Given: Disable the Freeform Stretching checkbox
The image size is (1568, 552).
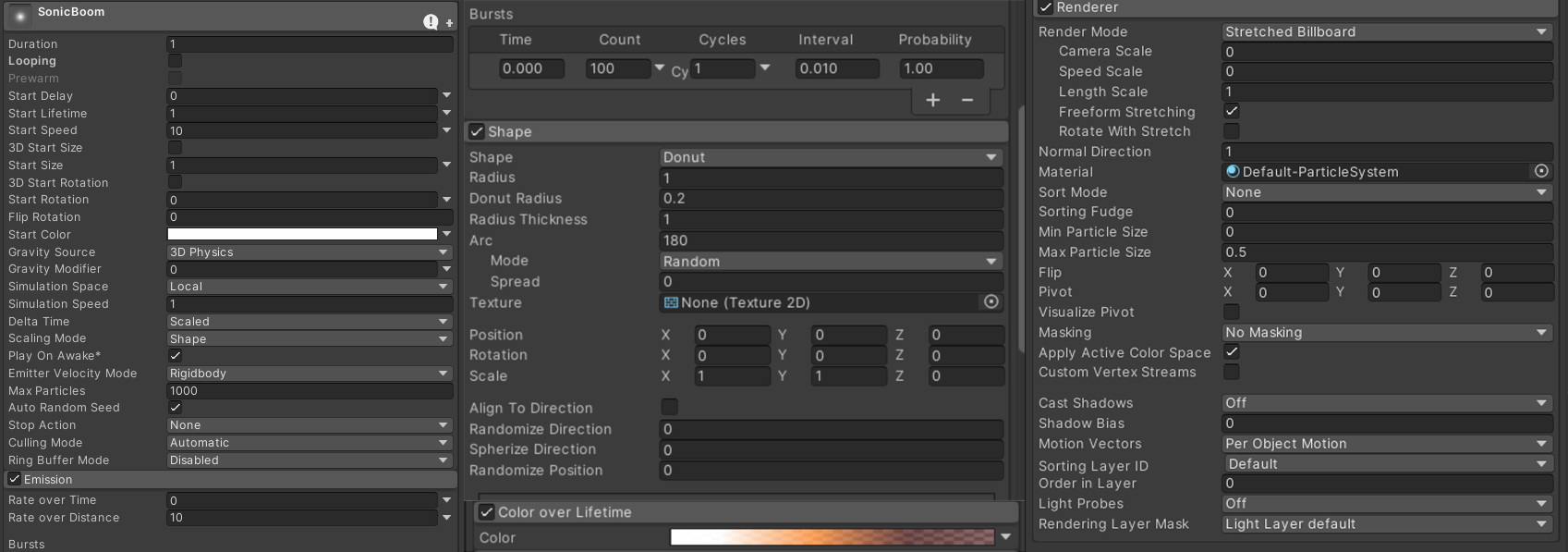Looking at the screenshot, I should tap(1232, 111).
